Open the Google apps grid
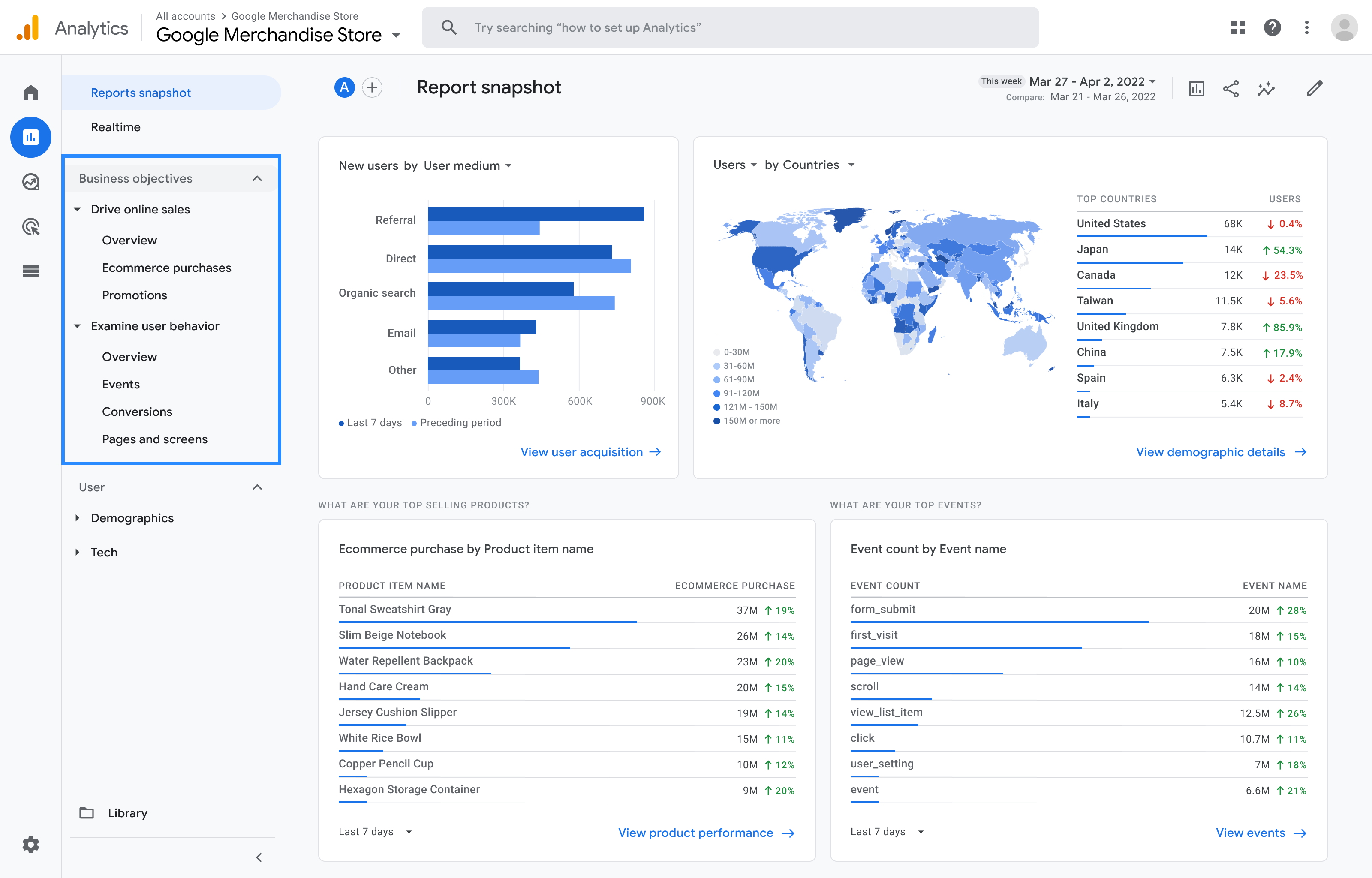Screen dimensions: 1372x878 pos(1237,27)
